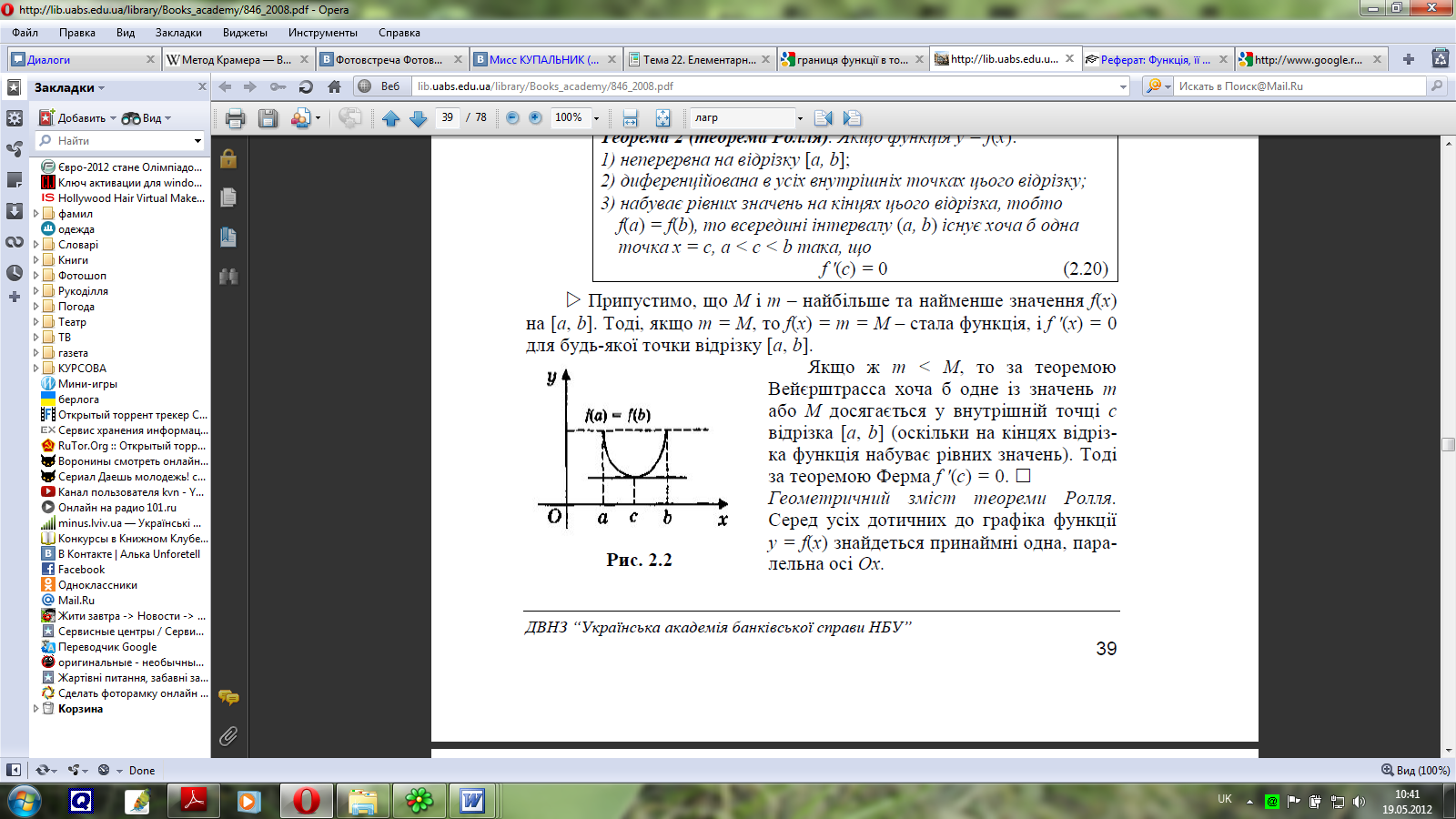Click the Найти bookmarks search field
Viewport: 1456px width, 819px height.
tap(120, 141)
